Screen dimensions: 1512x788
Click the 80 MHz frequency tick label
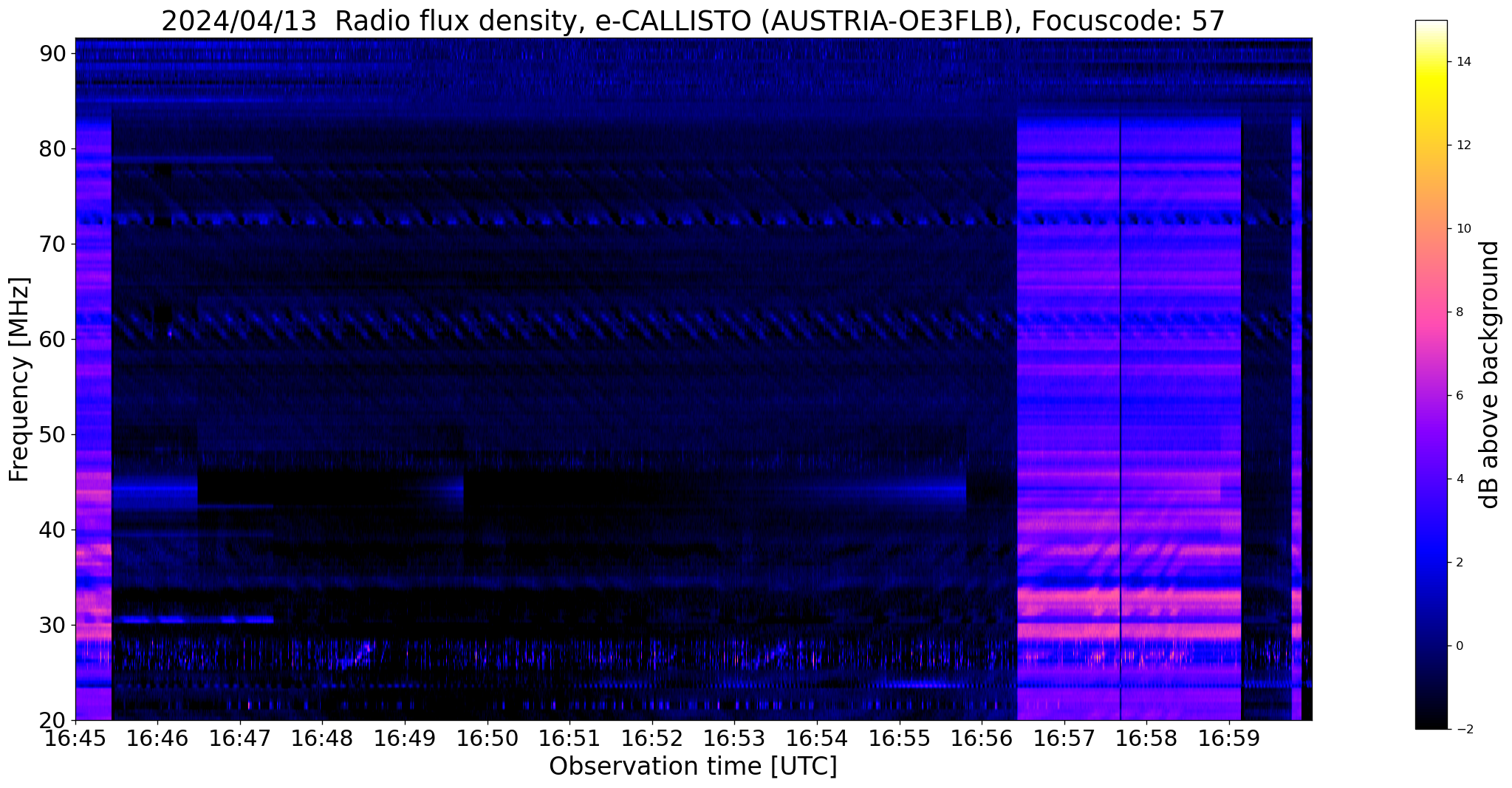(x=54, y=149)
